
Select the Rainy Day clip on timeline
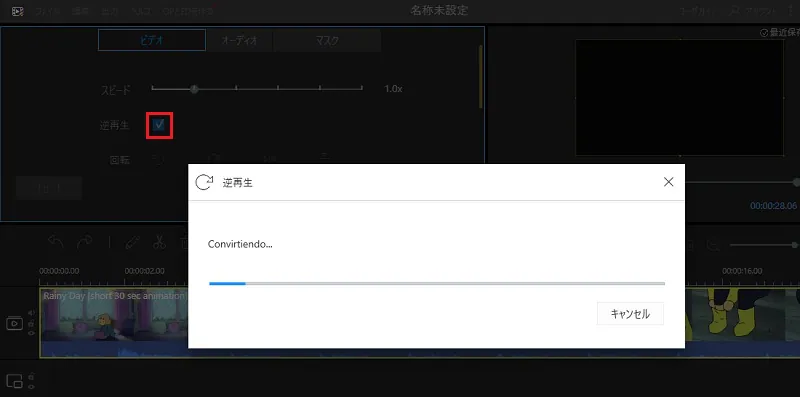(113, 322)
